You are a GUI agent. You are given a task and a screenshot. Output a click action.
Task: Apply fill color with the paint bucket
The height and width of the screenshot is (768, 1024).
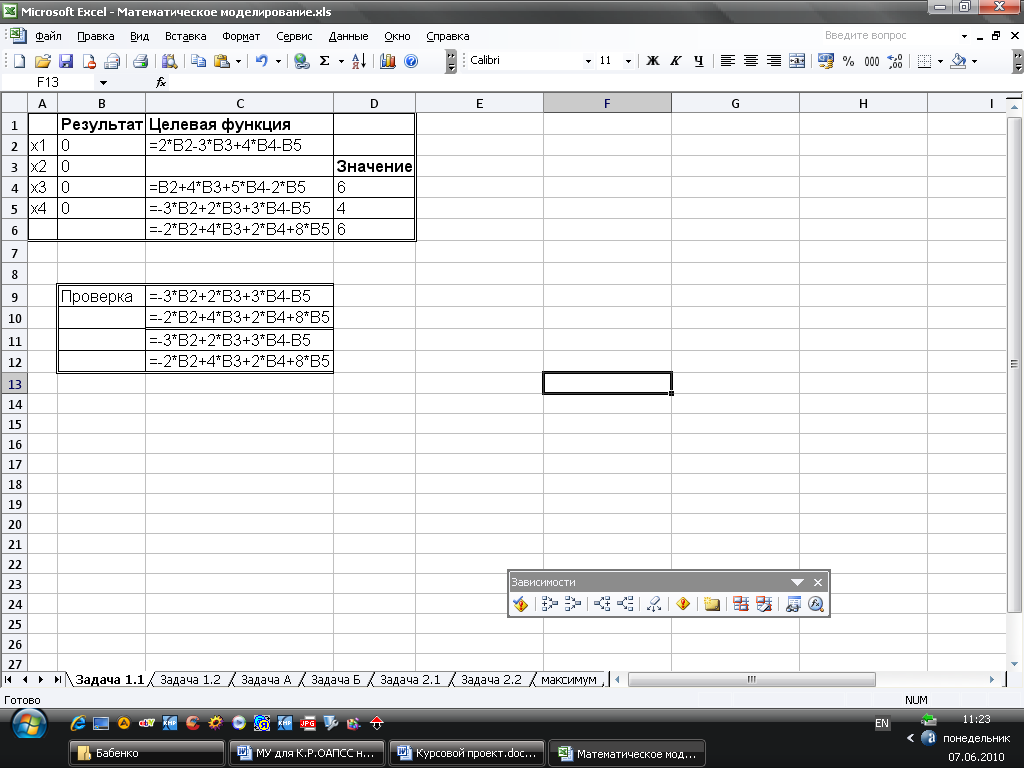pyautogui.click(x=958, y=61)
